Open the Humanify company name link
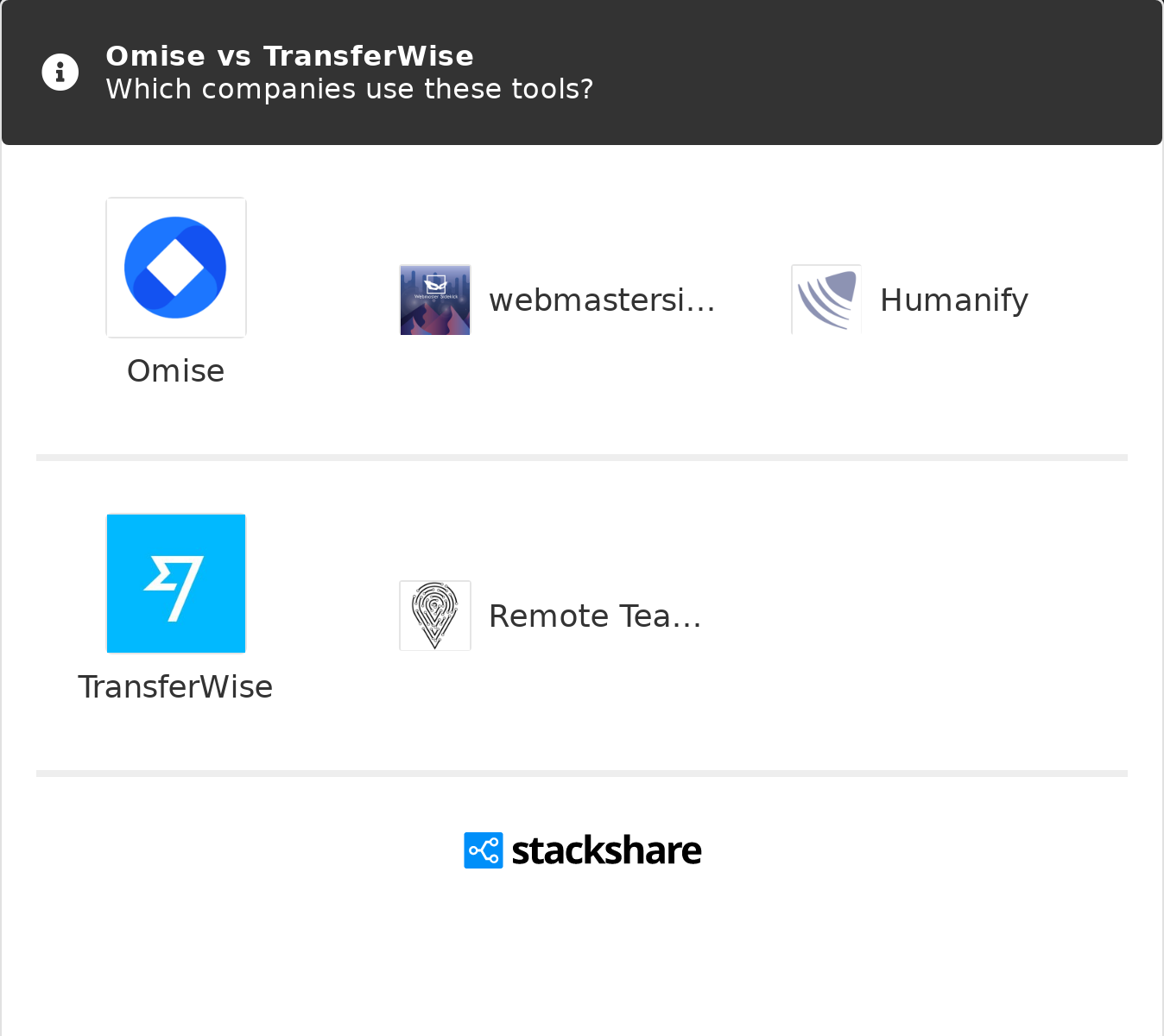 [954, 300]
